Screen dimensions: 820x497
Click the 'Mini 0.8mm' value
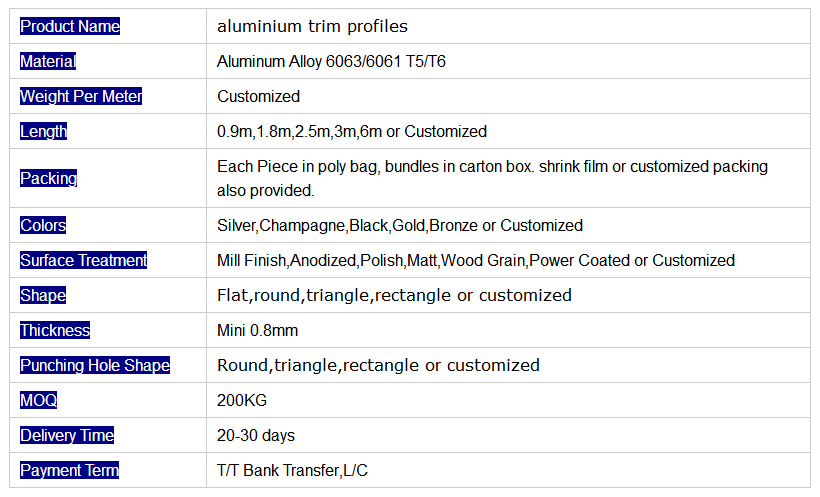(257, 331)
